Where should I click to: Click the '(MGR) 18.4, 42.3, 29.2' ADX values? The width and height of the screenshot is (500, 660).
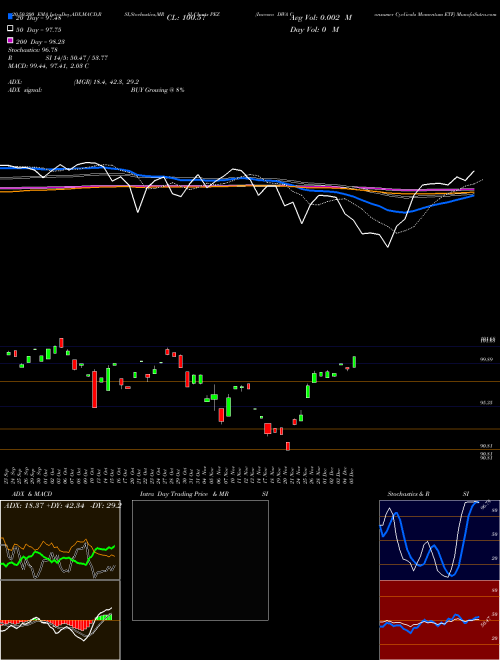pos(106,82)
